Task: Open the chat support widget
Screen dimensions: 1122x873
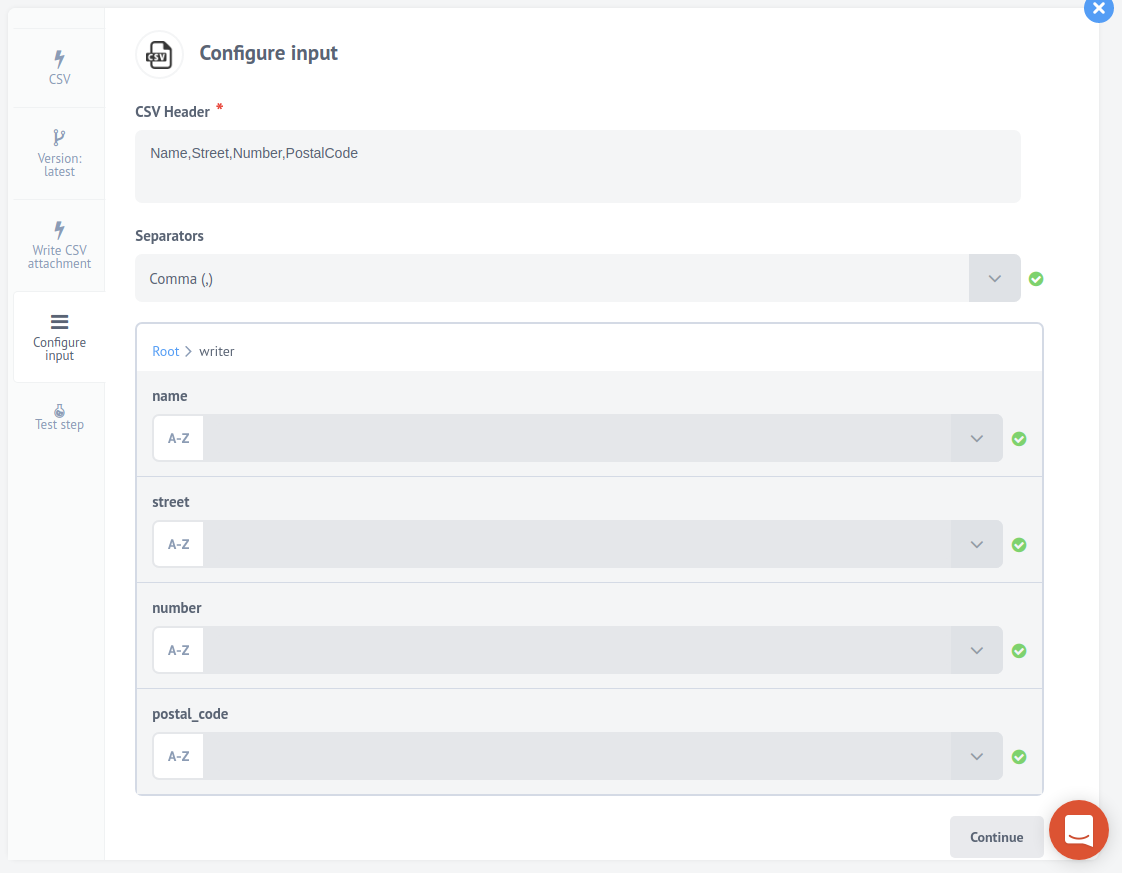Action: coord(1078,830)
